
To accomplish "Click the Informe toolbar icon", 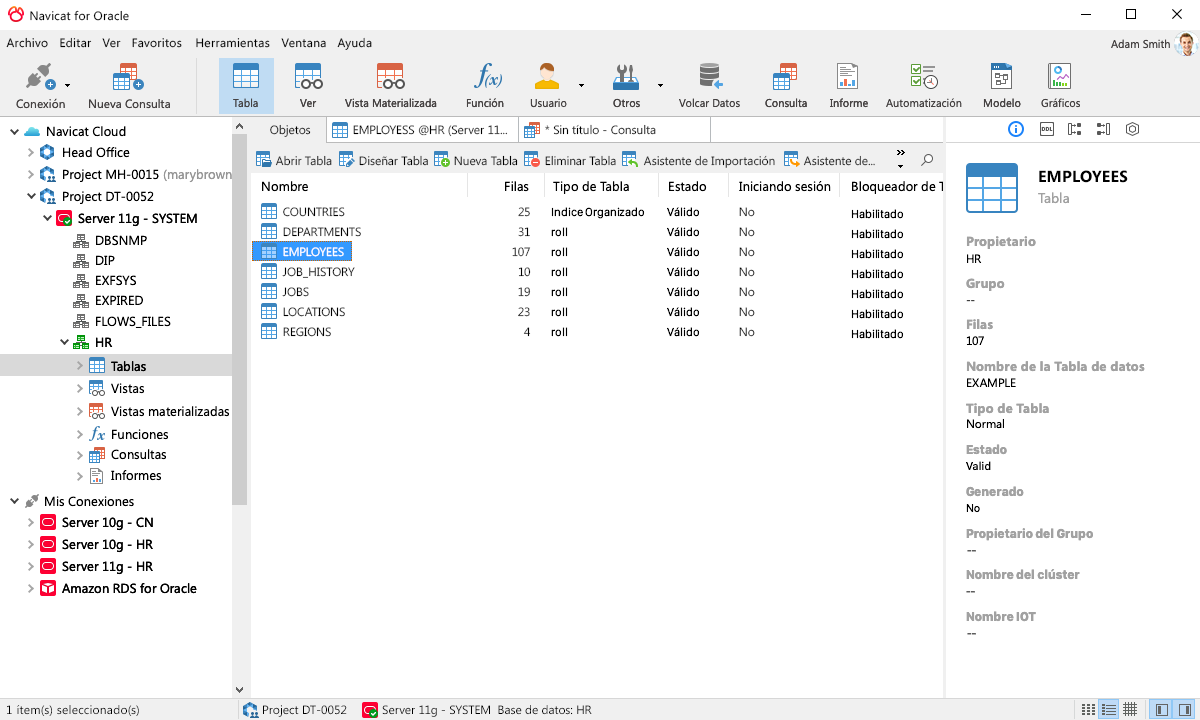I will (x=847, y=84).
